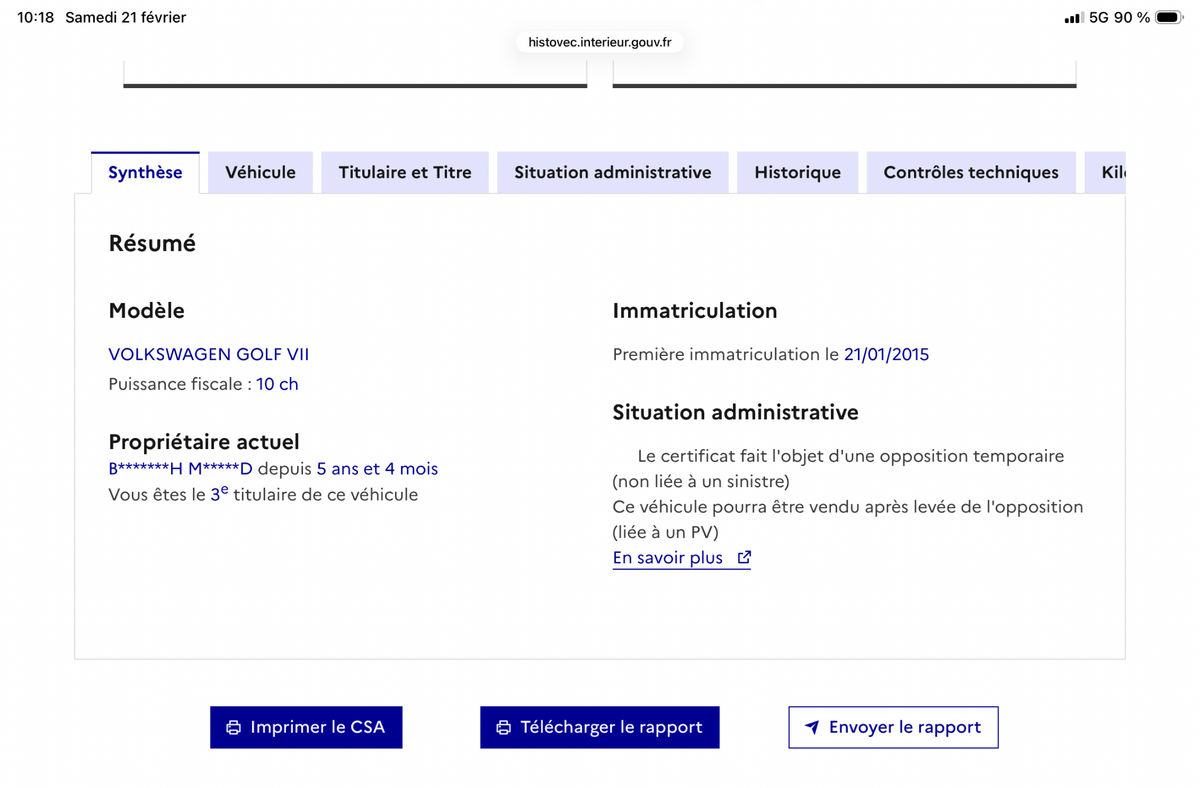Click the Imprimer le CSA button
Image resolution: width=1200 pixels, height=788 pixels.
[306, 727]
